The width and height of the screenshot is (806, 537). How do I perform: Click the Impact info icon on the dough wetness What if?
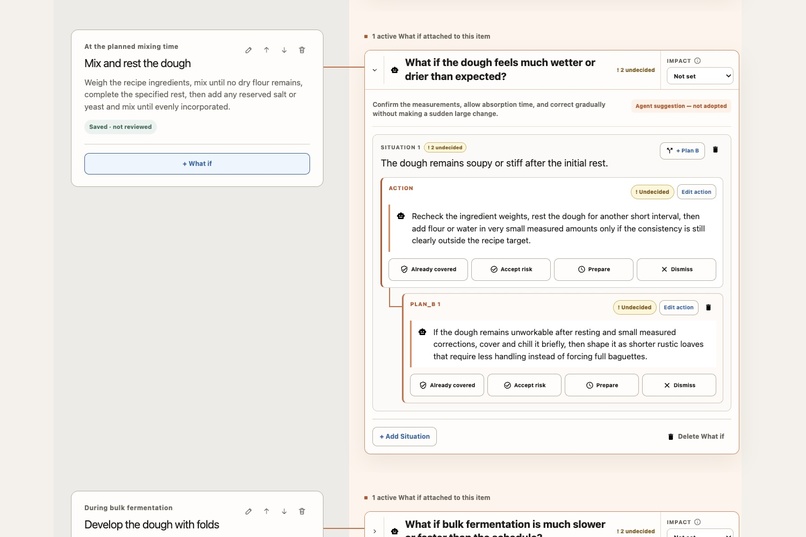(698, 61)
